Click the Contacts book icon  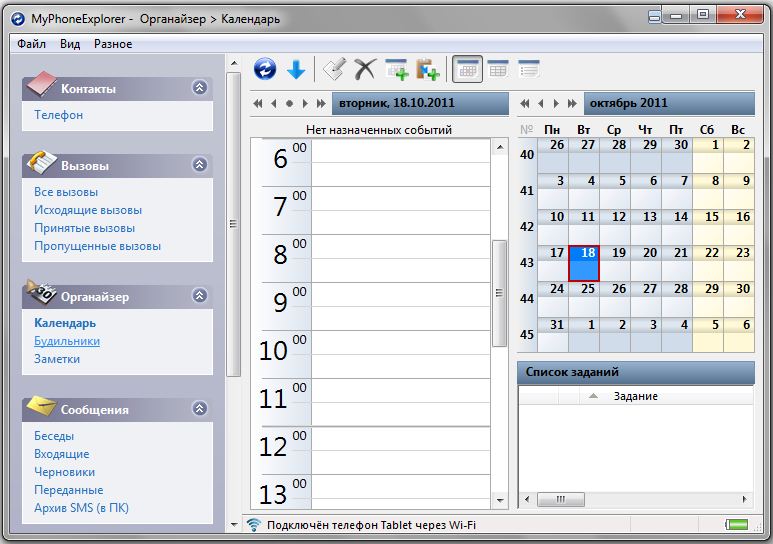41,84
